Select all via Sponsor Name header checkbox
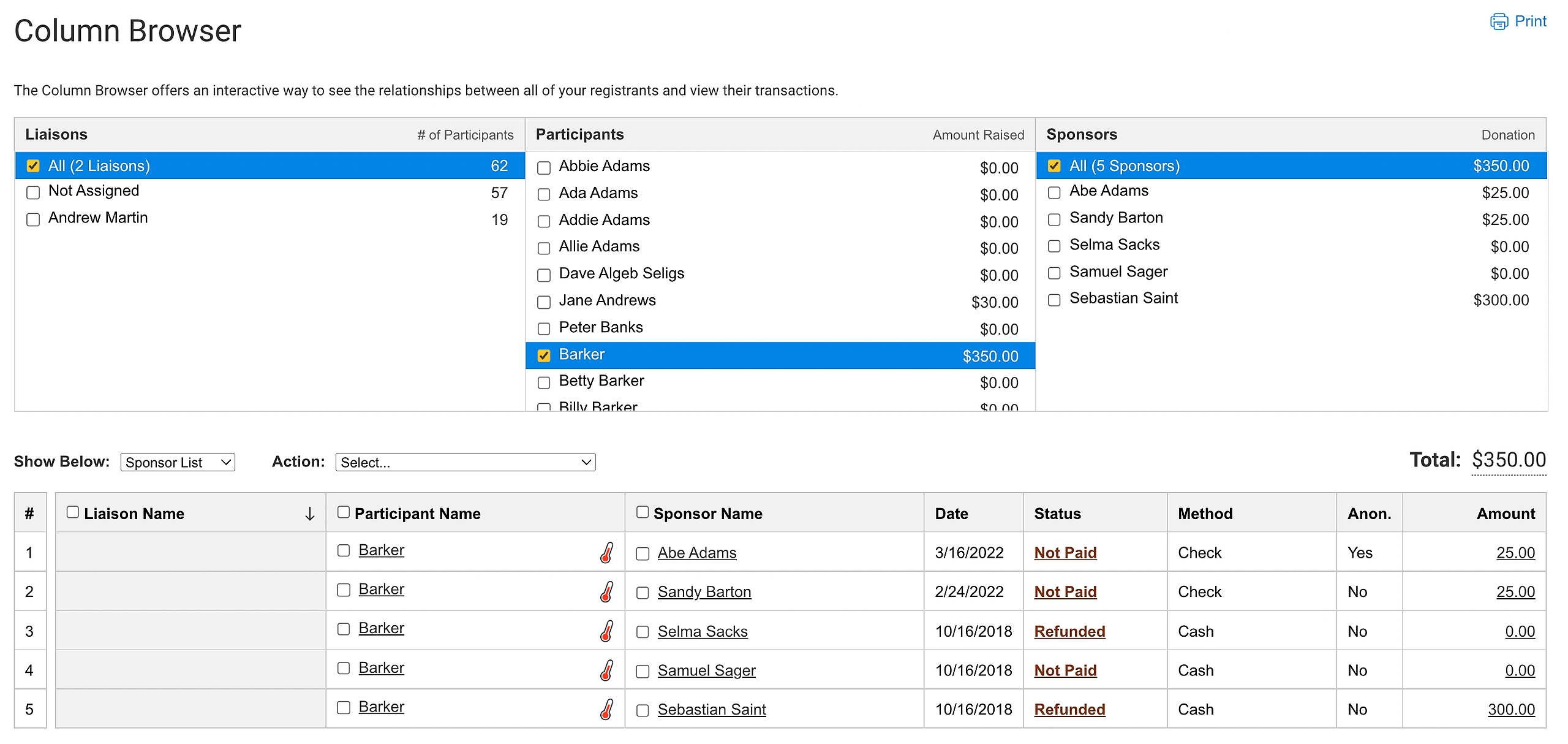The height and width of the screenshot is (744, 1568). tap(642, 512)
